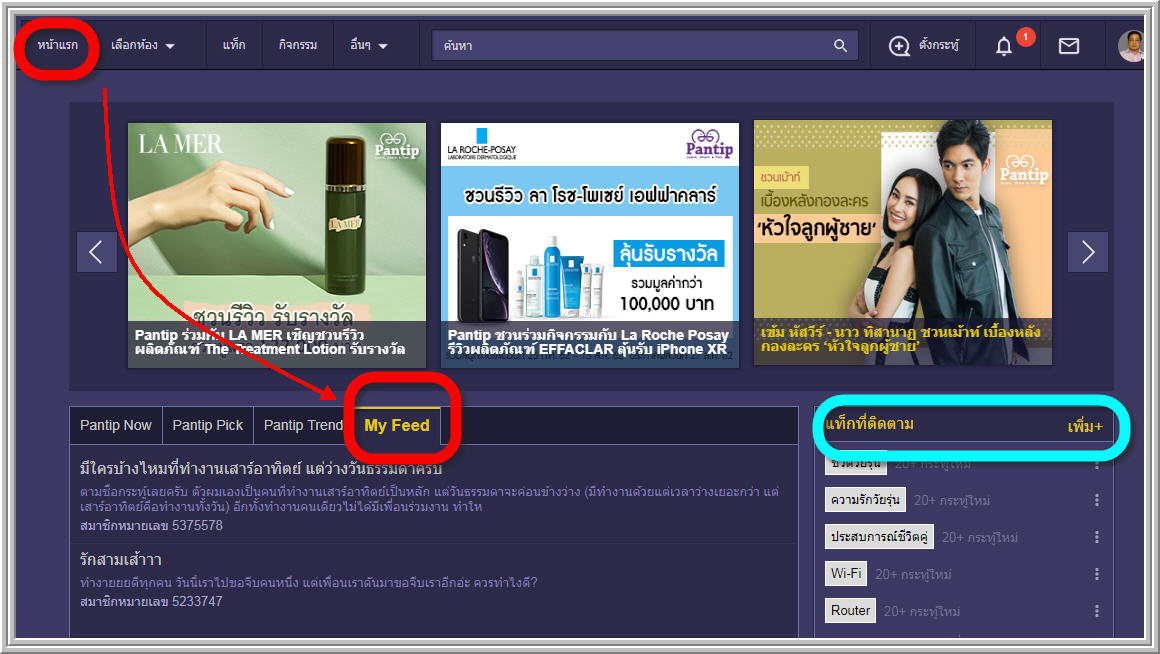Open options menu for ประสบการณ์ชีวิตคู่ tag
The height and width of the screenshot is (654, 1160).
(x=1096, y=537)
